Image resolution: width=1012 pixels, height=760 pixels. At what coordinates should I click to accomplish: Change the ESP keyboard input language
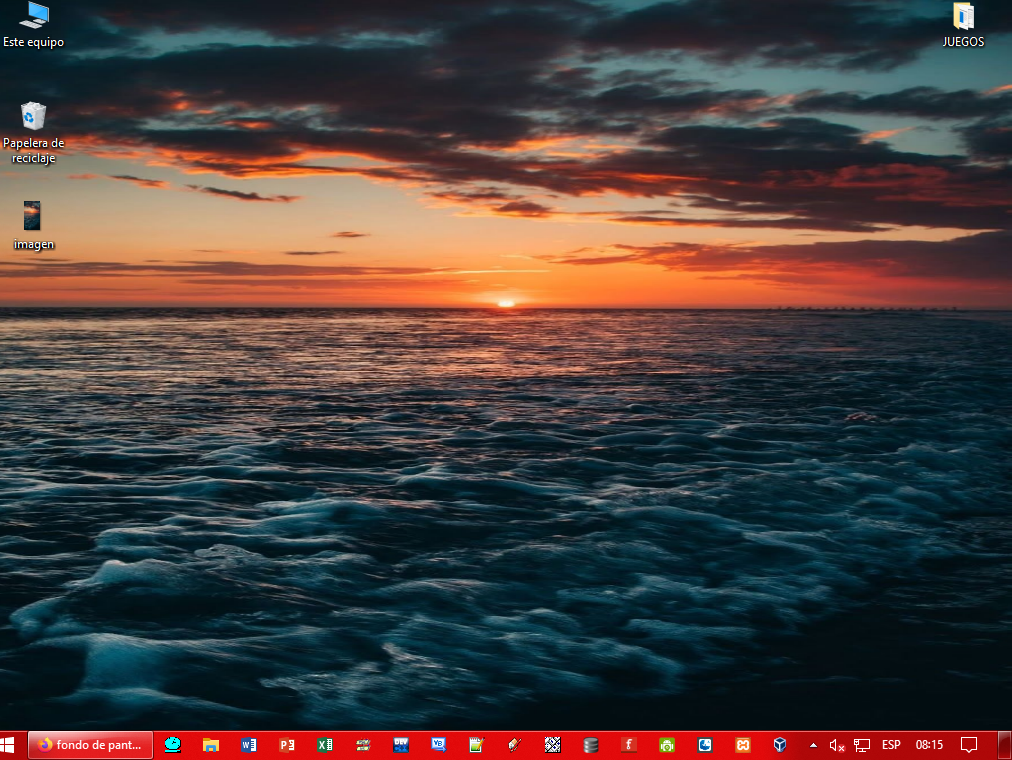tap(891, 745)
